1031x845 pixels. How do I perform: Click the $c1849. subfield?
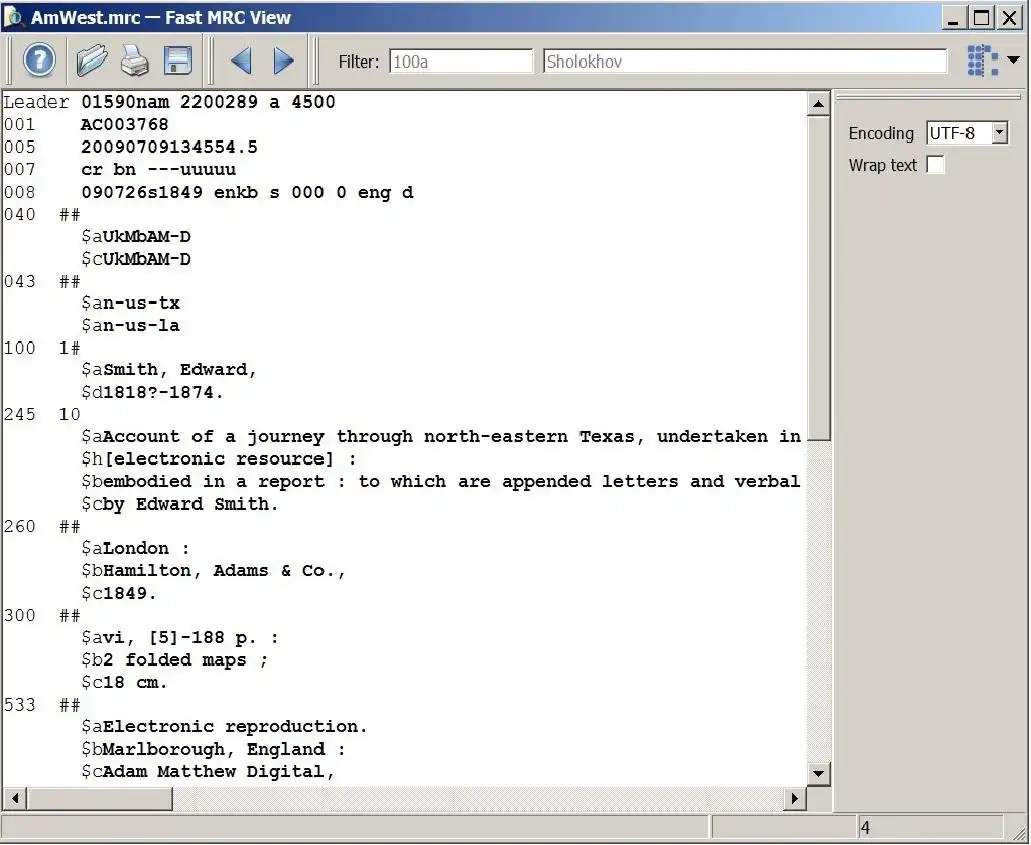[118, 592]
